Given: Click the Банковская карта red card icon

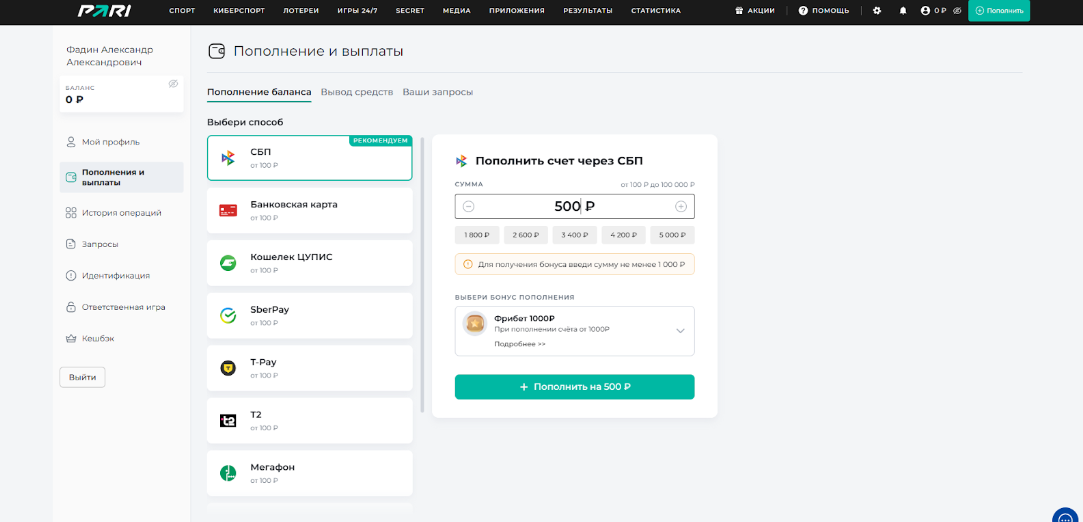Looking at the screenshot, I should point(228,211).
